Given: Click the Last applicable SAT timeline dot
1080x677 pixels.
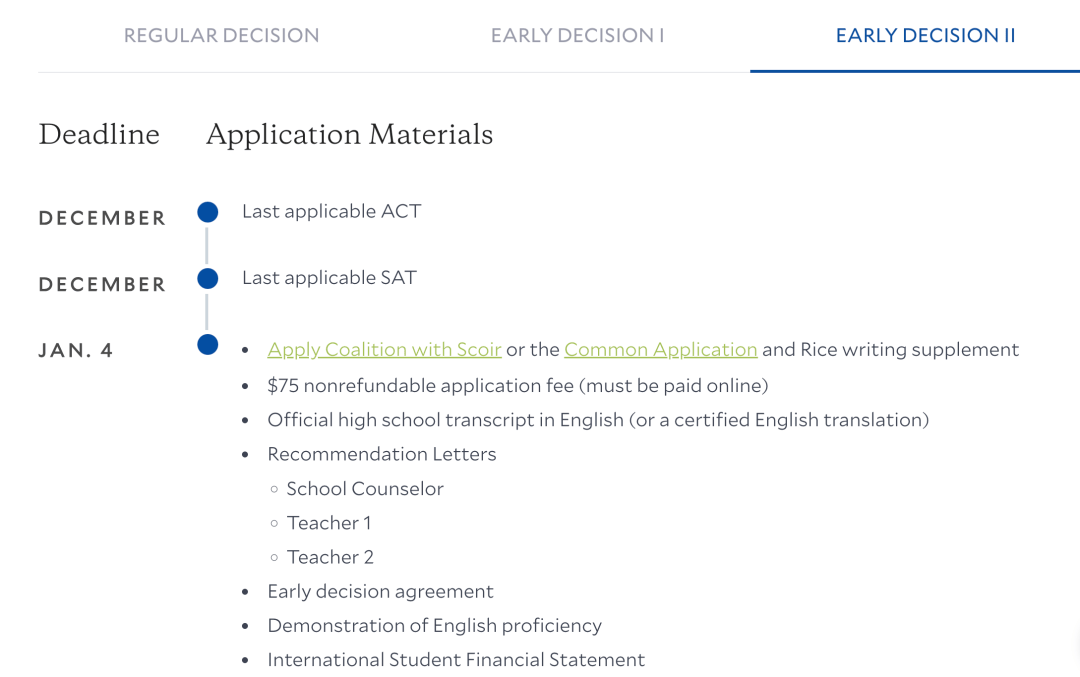Looking at the screenshot, I should click(x=208, y=278).
